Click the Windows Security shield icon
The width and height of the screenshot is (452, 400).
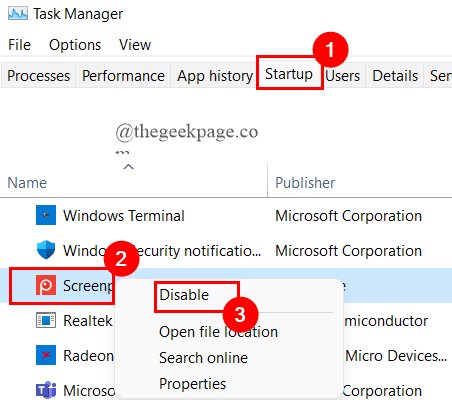[46, 249]
